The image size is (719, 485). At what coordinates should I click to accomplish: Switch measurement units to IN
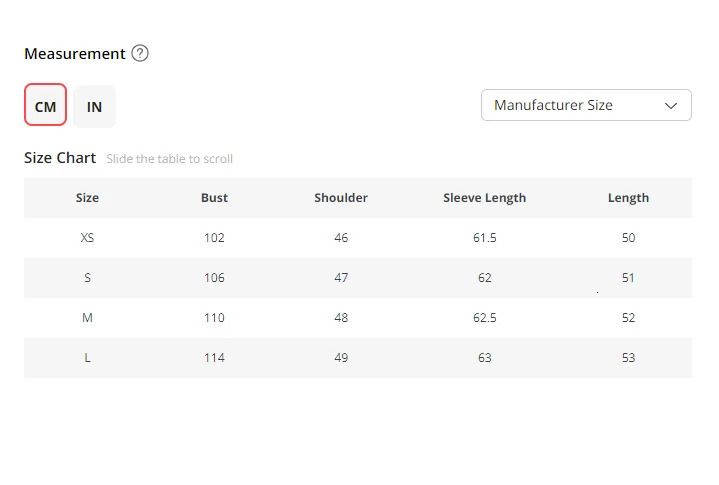(x=94, y=106)
